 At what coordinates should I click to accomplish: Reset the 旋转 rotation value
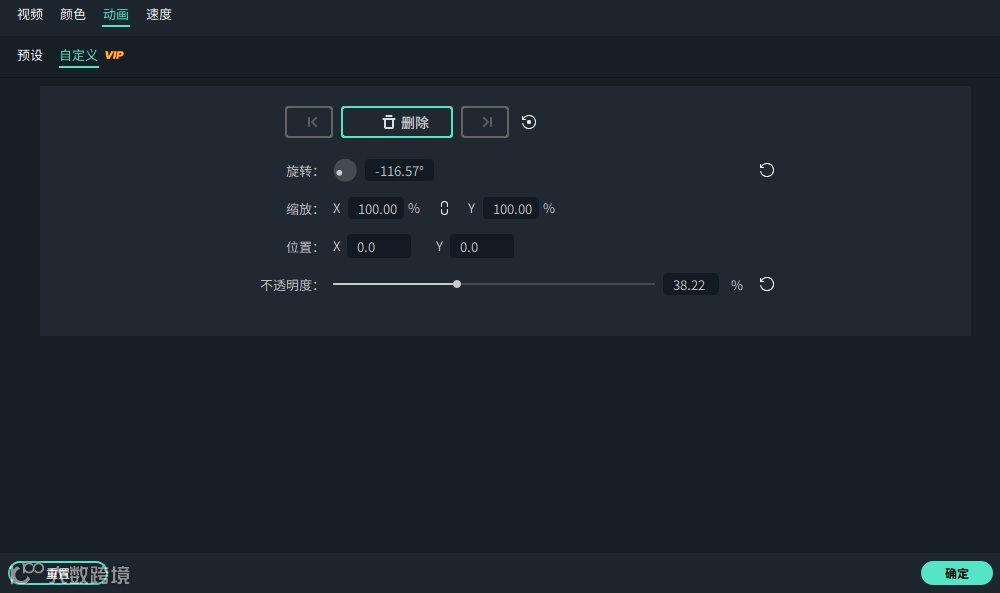tap(767, 170)
